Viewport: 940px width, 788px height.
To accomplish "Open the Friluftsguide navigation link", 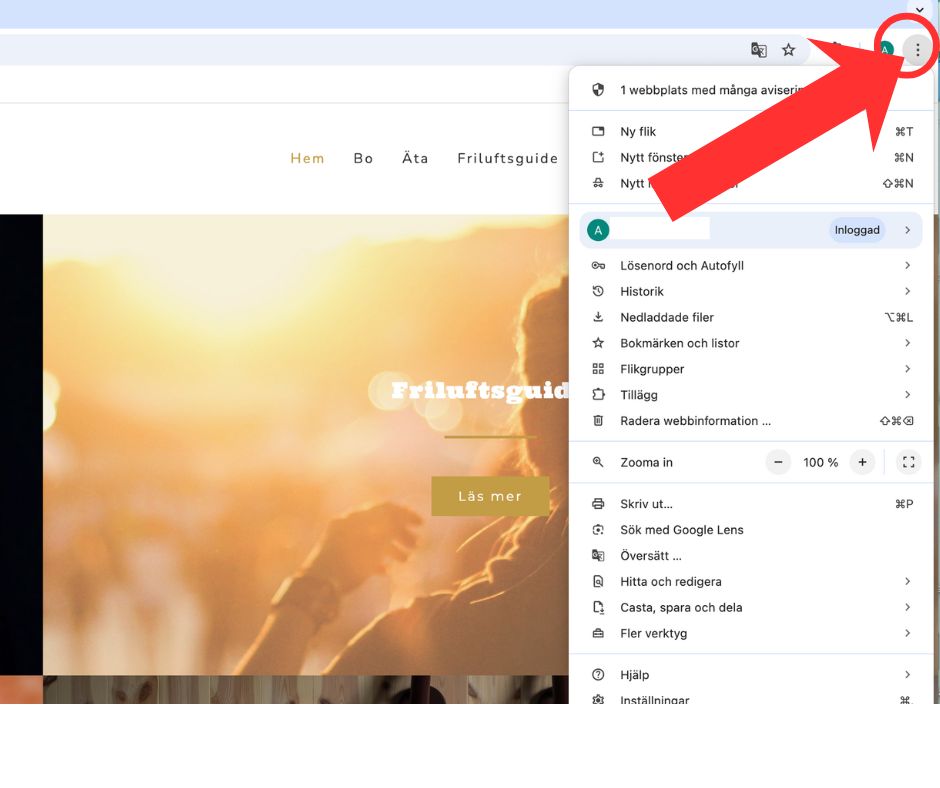I will pyautogui.click(x=507, y=158).
